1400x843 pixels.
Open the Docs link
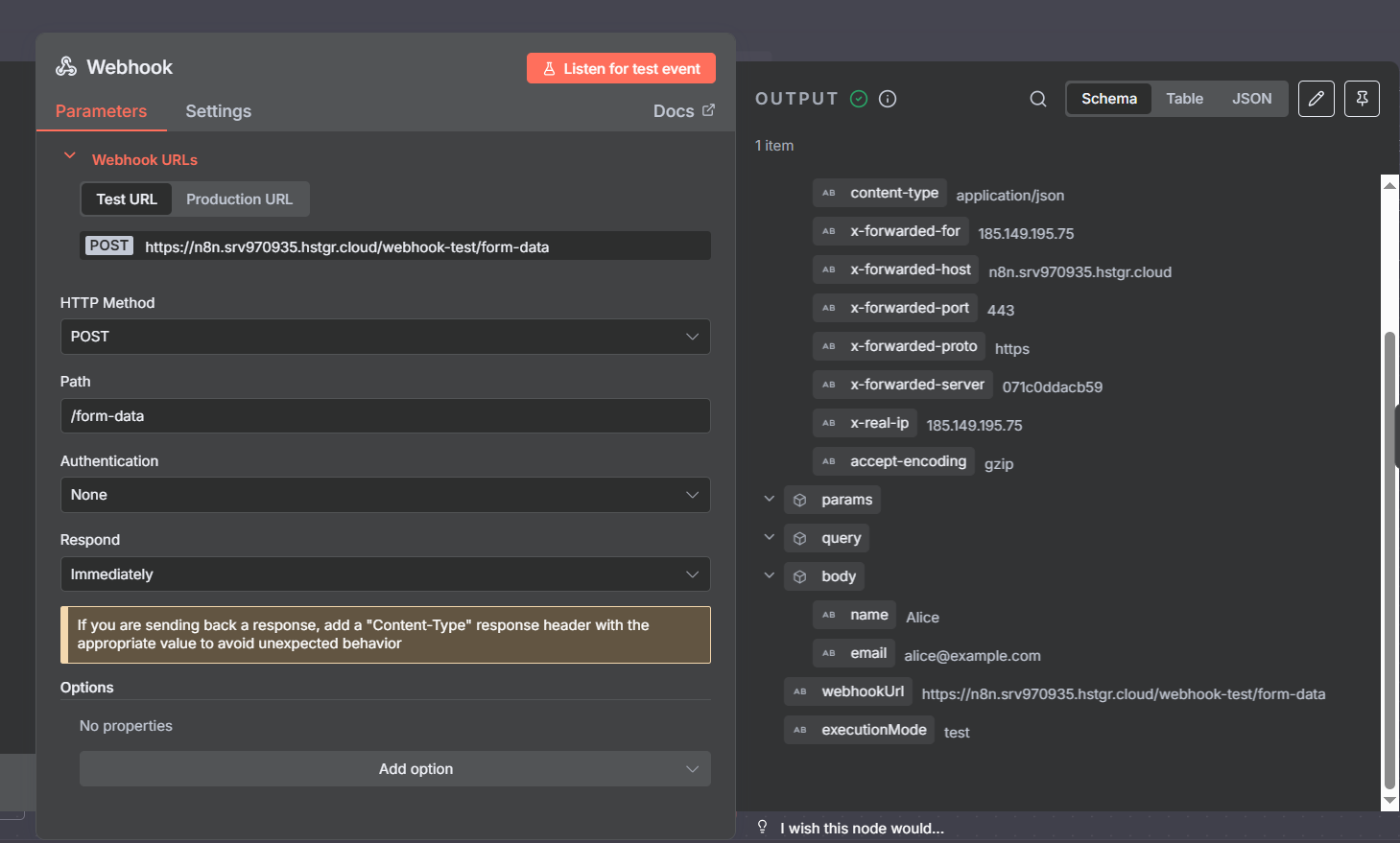pos(683,111)
